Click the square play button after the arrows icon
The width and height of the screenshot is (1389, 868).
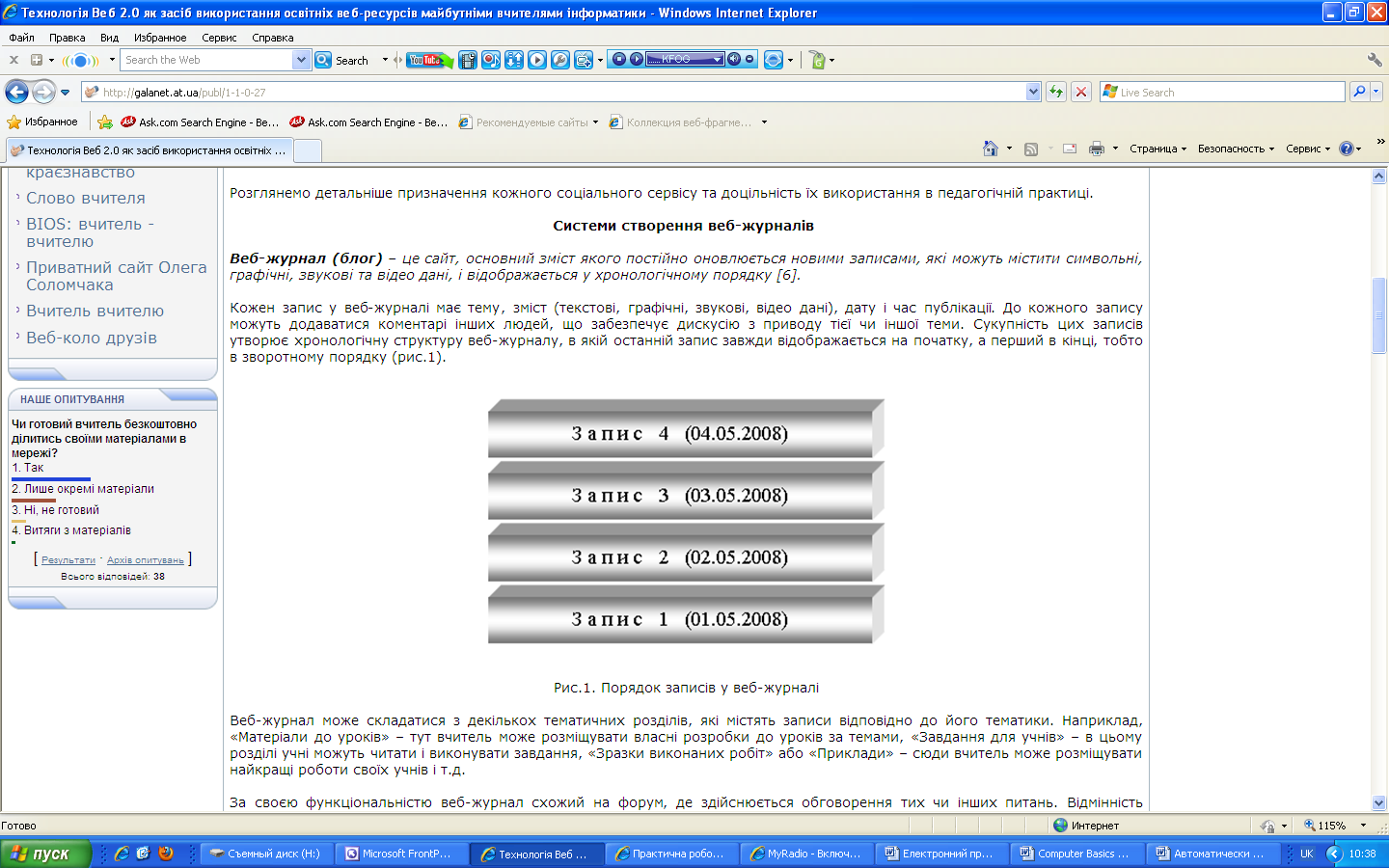pyautogui.click(x=537, y=60)
